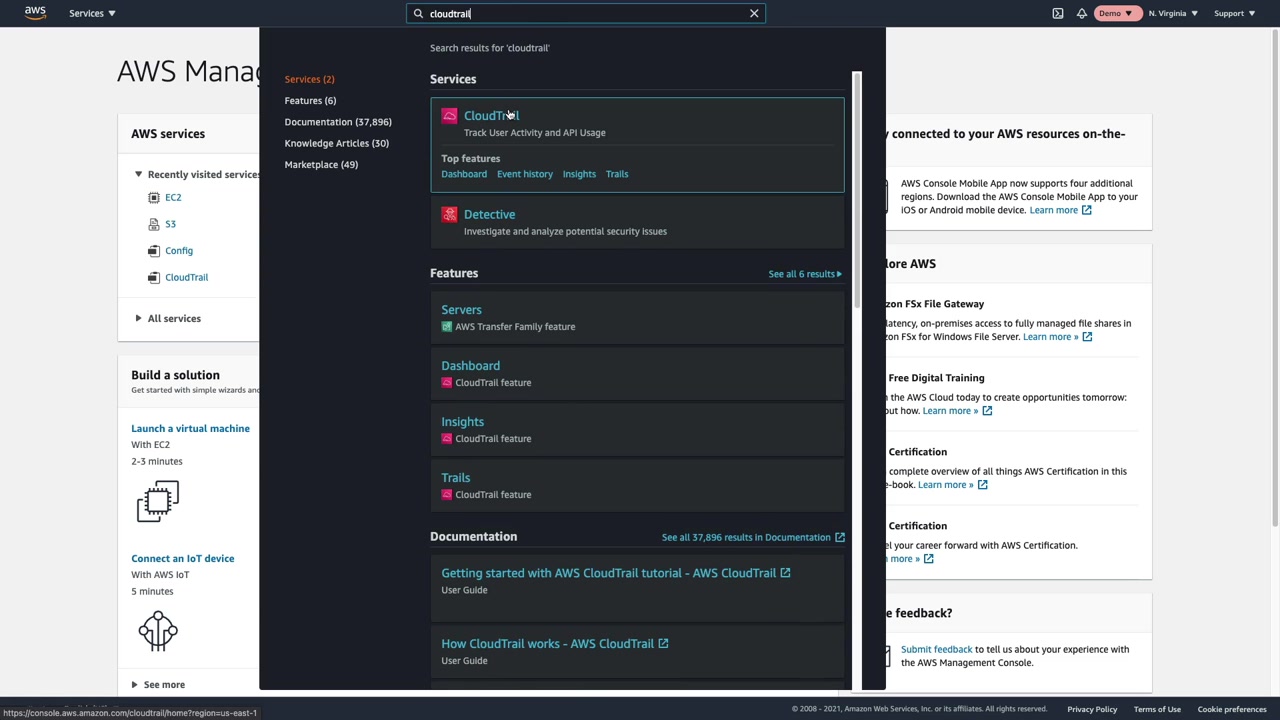
Task: Select the Features (6) filter
Action: [310, 101]
